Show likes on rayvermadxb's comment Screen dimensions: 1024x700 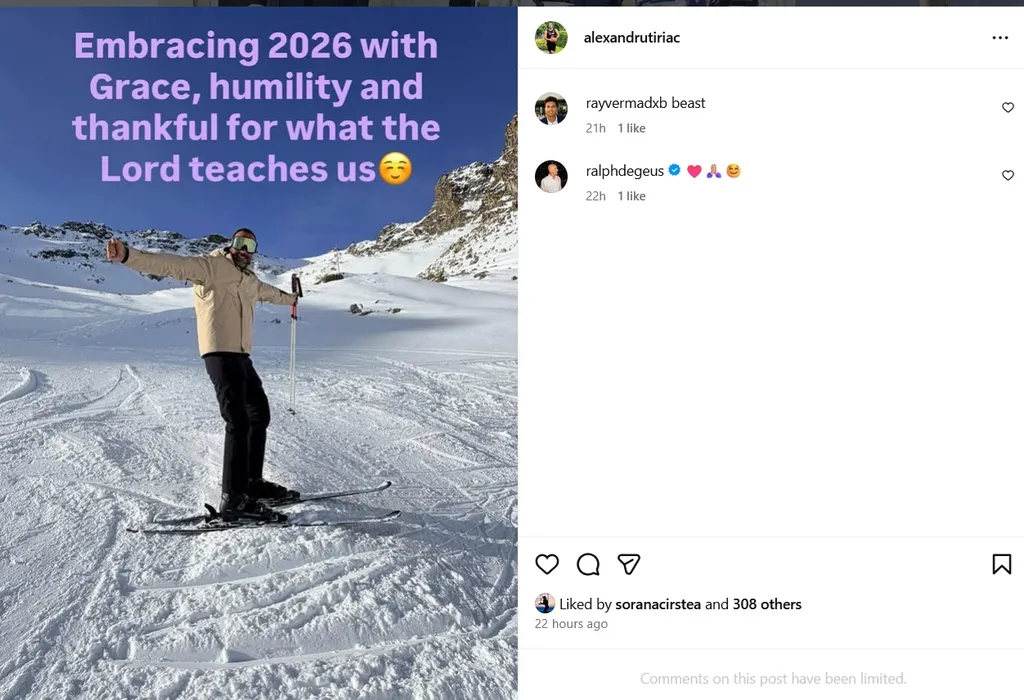coord(632,129)
